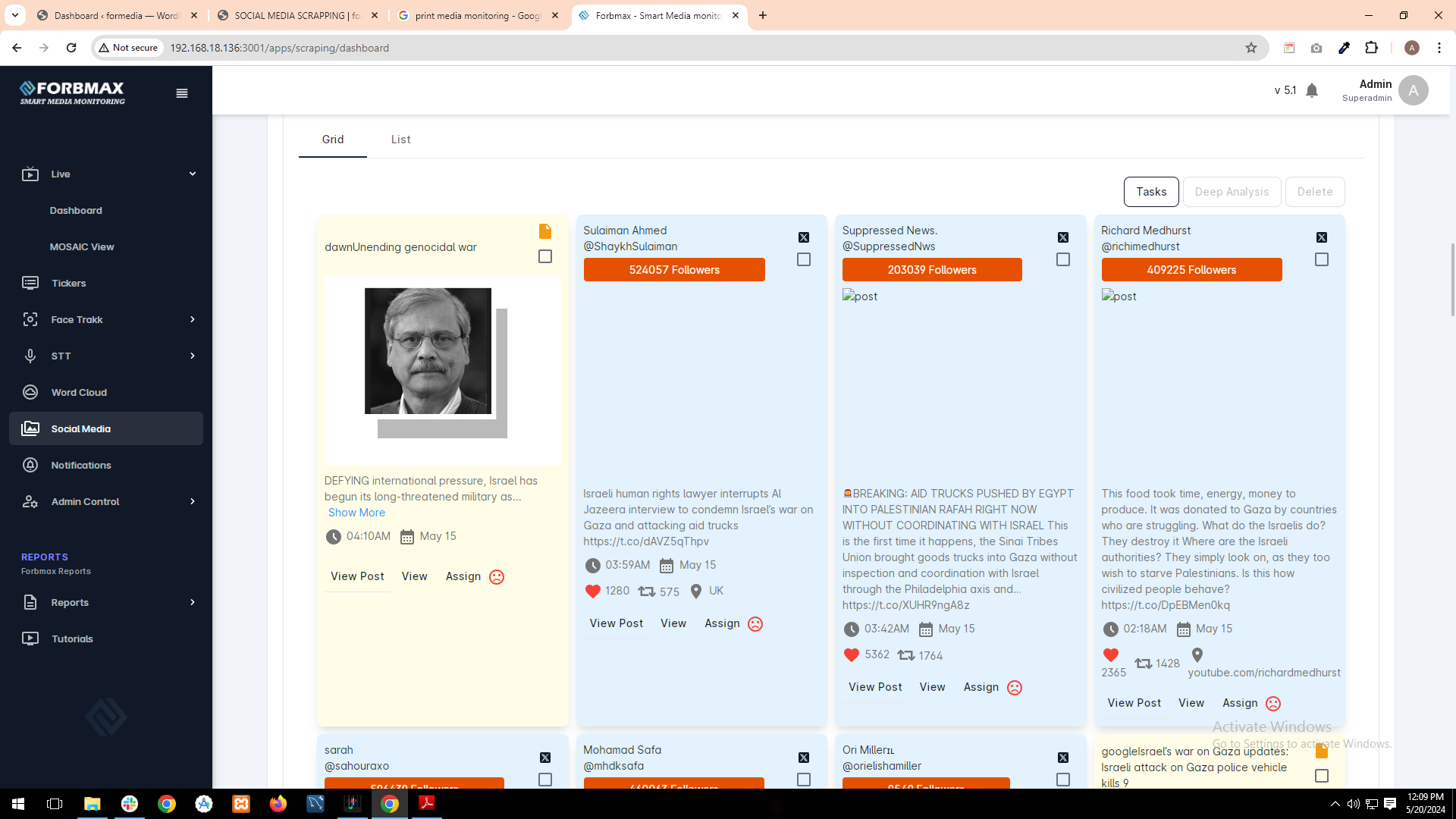
Task: Open the notifications bell in header
Action: (x=1312, y=91)
